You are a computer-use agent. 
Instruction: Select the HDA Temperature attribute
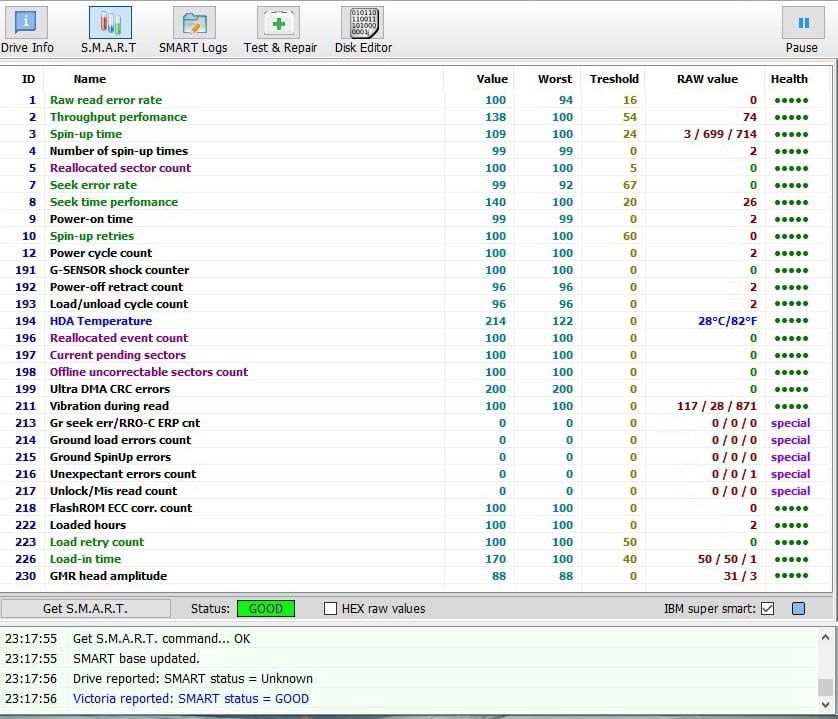pyautogui.click(x=417, y=321)
